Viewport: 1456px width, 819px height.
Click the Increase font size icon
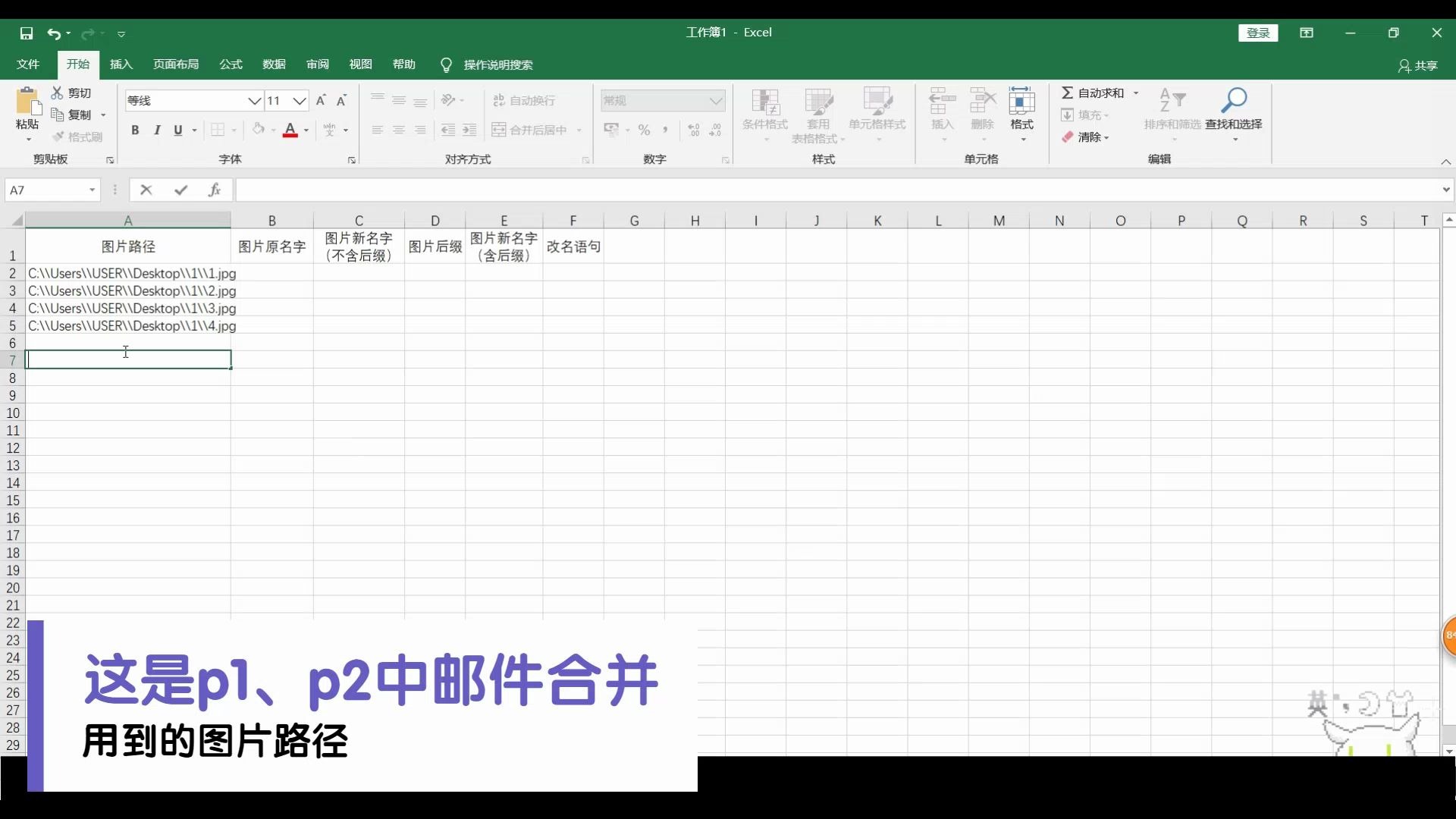pos(321,100)
